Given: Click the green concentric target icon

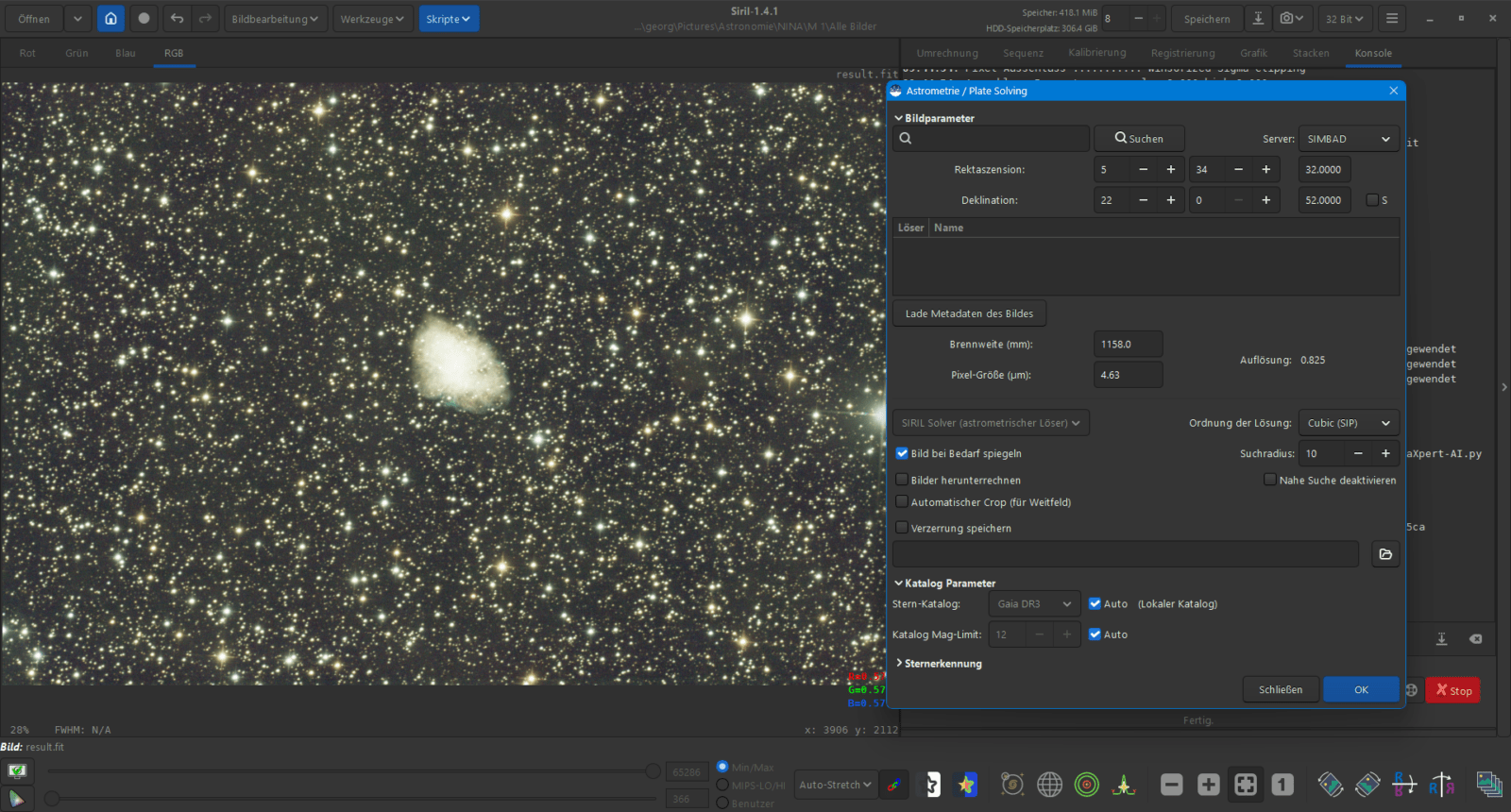Looking at the screenshot, I should 1087,785.
